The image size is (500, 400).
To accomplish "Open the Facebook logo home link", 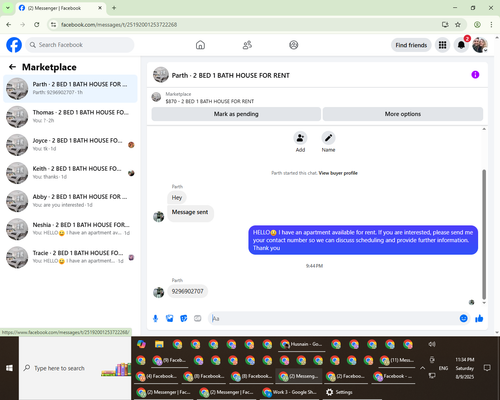I will [x=14, y=45].
